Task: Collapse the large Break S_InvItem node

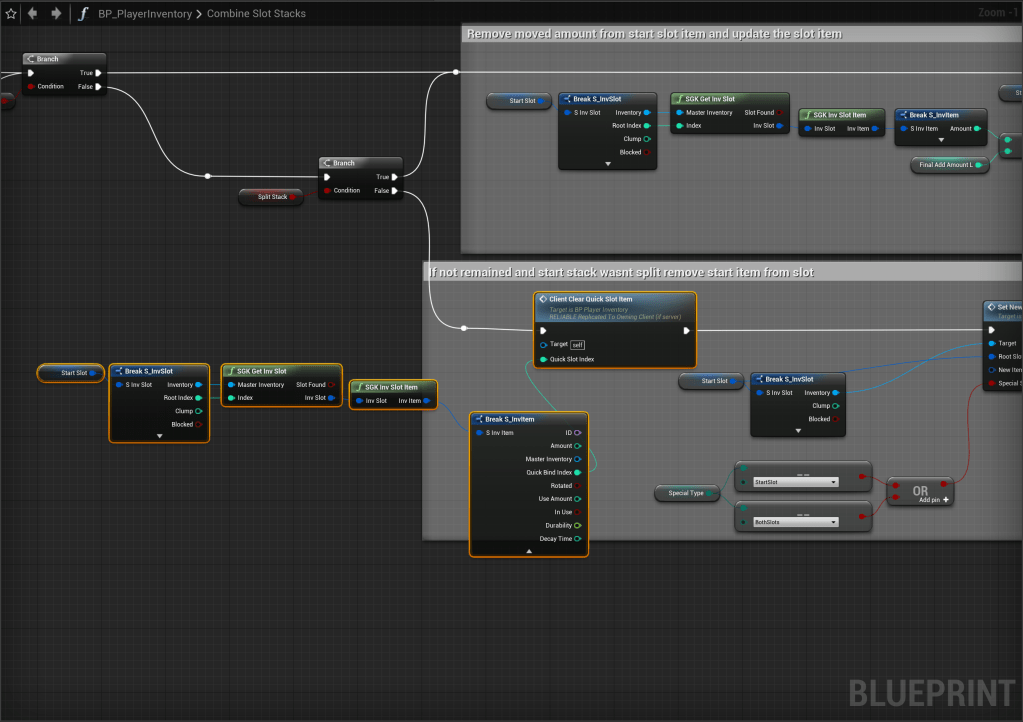Action: point(529,551)
